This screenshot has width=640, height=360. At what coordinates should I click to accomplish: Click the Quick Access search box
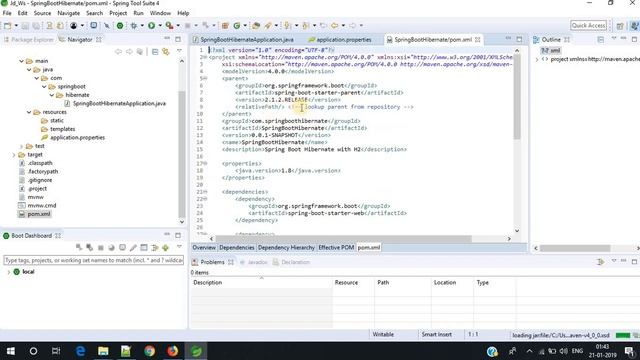[x=588, y=25]
